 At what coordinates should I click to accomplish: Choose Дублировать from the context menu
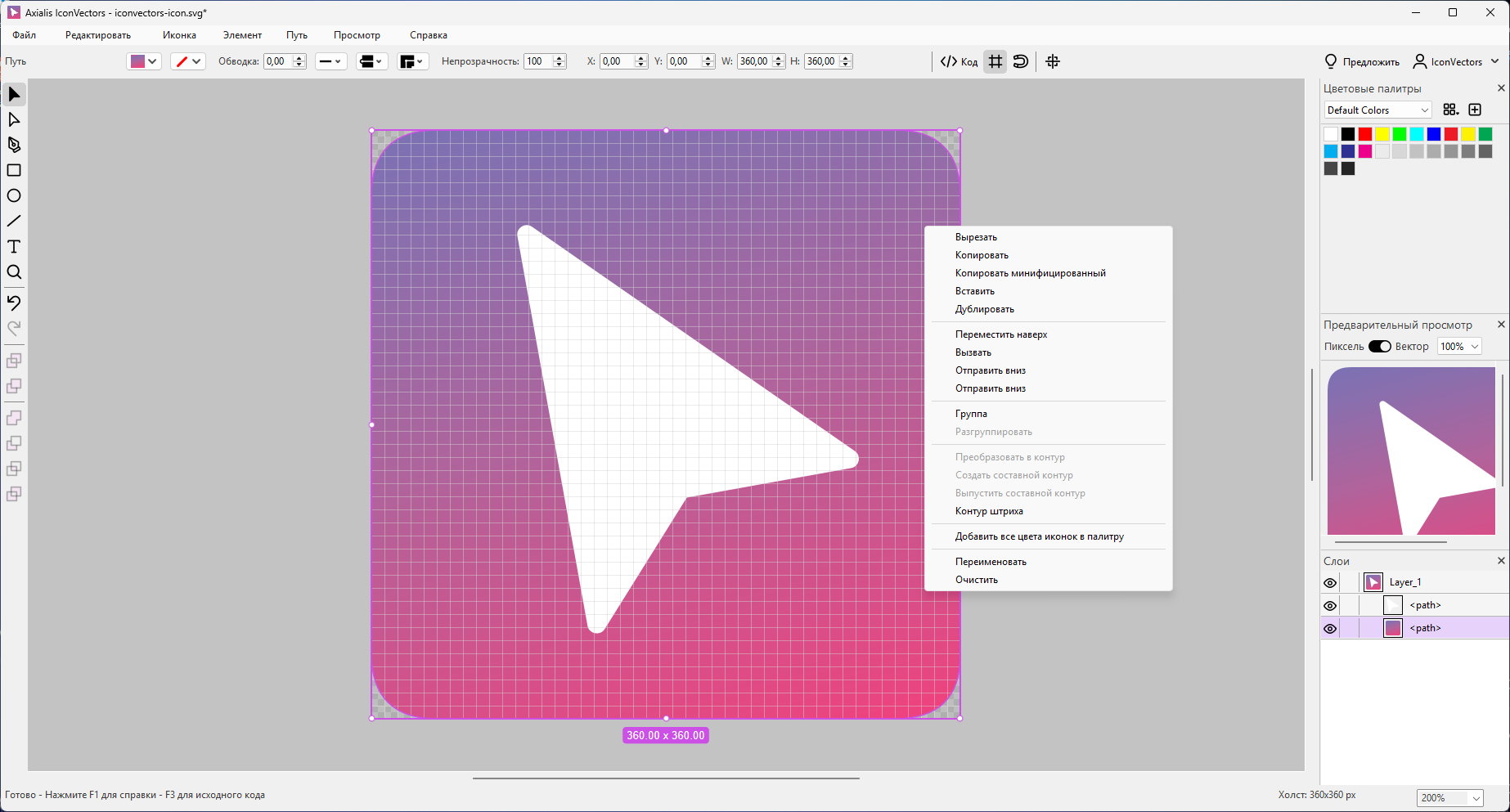pos(1048,309)
